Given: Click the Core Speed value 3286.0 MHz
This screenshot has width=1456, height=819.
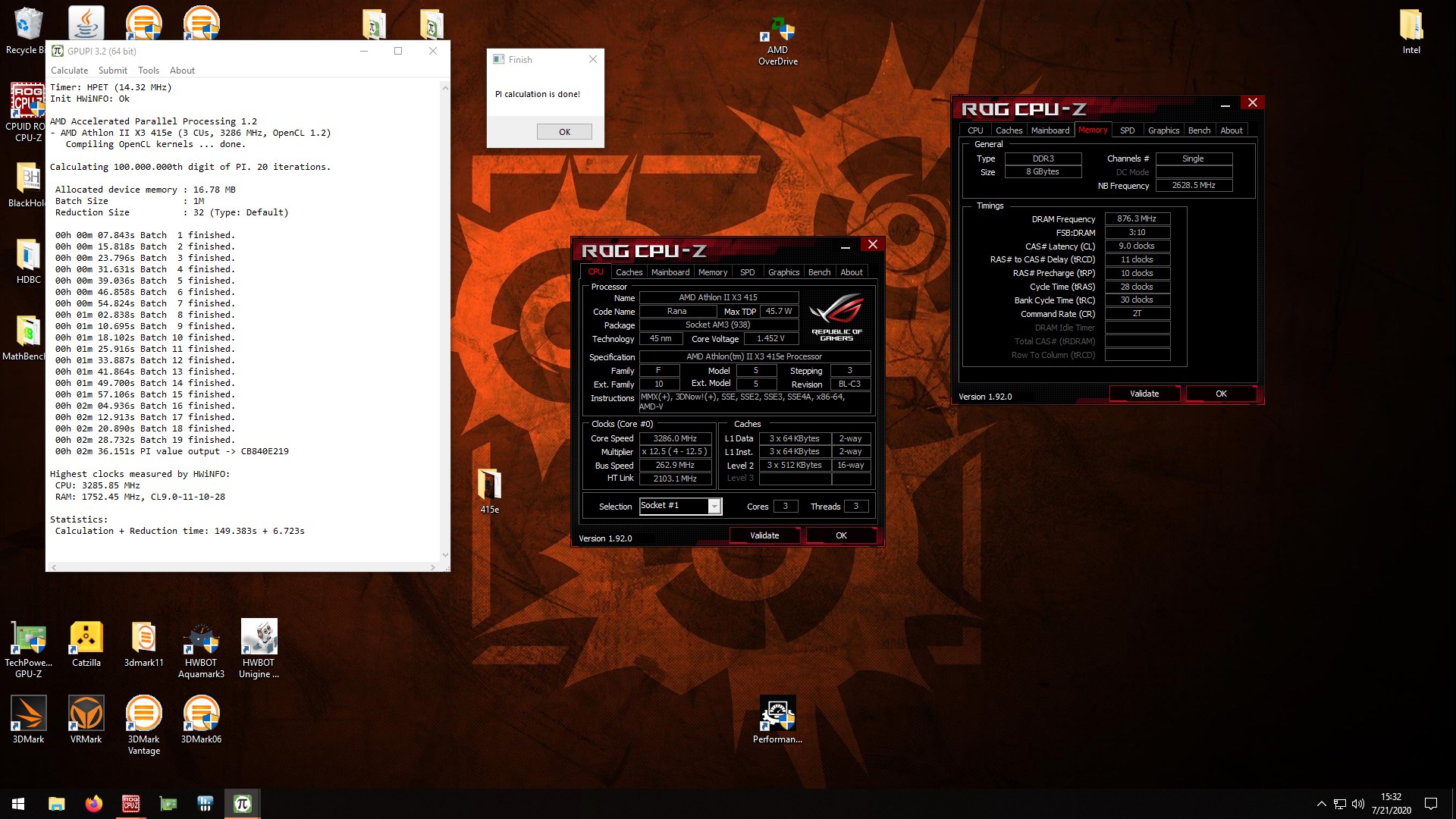Looking at the screenshot, I should (x=675, y=438).
